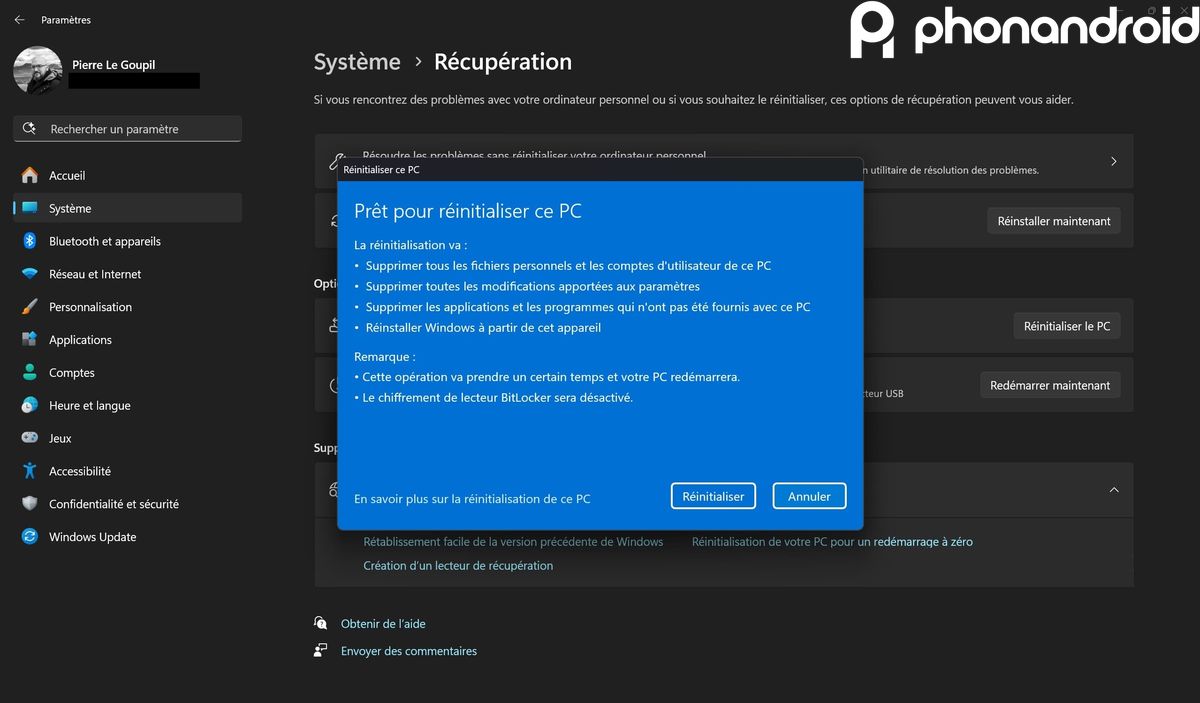The width and height of the screenshot is (1200, 703).
Task: Open the Jeux gamepad icon
Action: 30,438
